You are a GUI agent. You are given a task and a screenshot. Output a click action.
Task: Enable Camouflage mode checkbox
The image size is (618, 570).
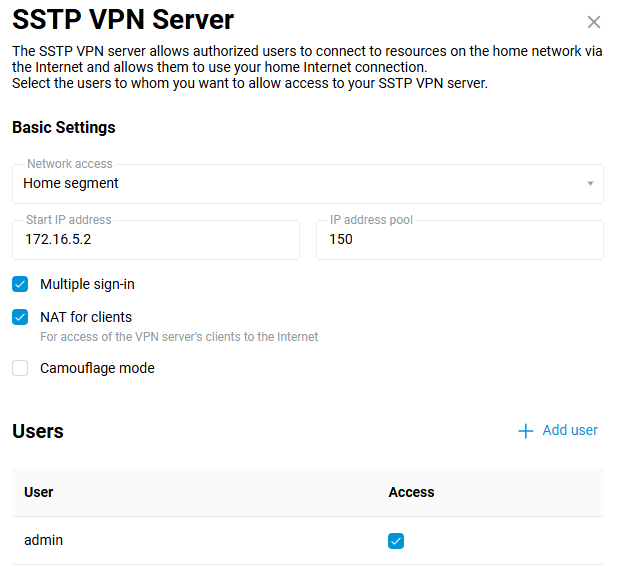[x=20, y=368]
